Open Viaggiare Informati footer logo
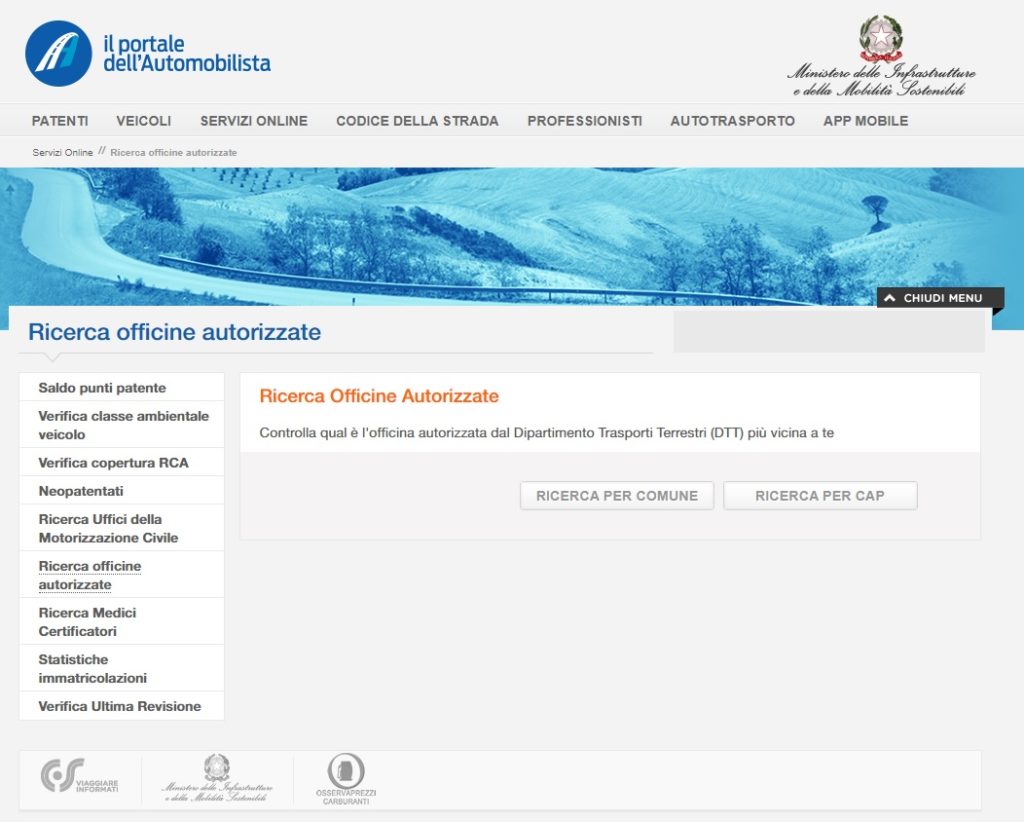Screen dimensions: 1024x822 point(80,776)
